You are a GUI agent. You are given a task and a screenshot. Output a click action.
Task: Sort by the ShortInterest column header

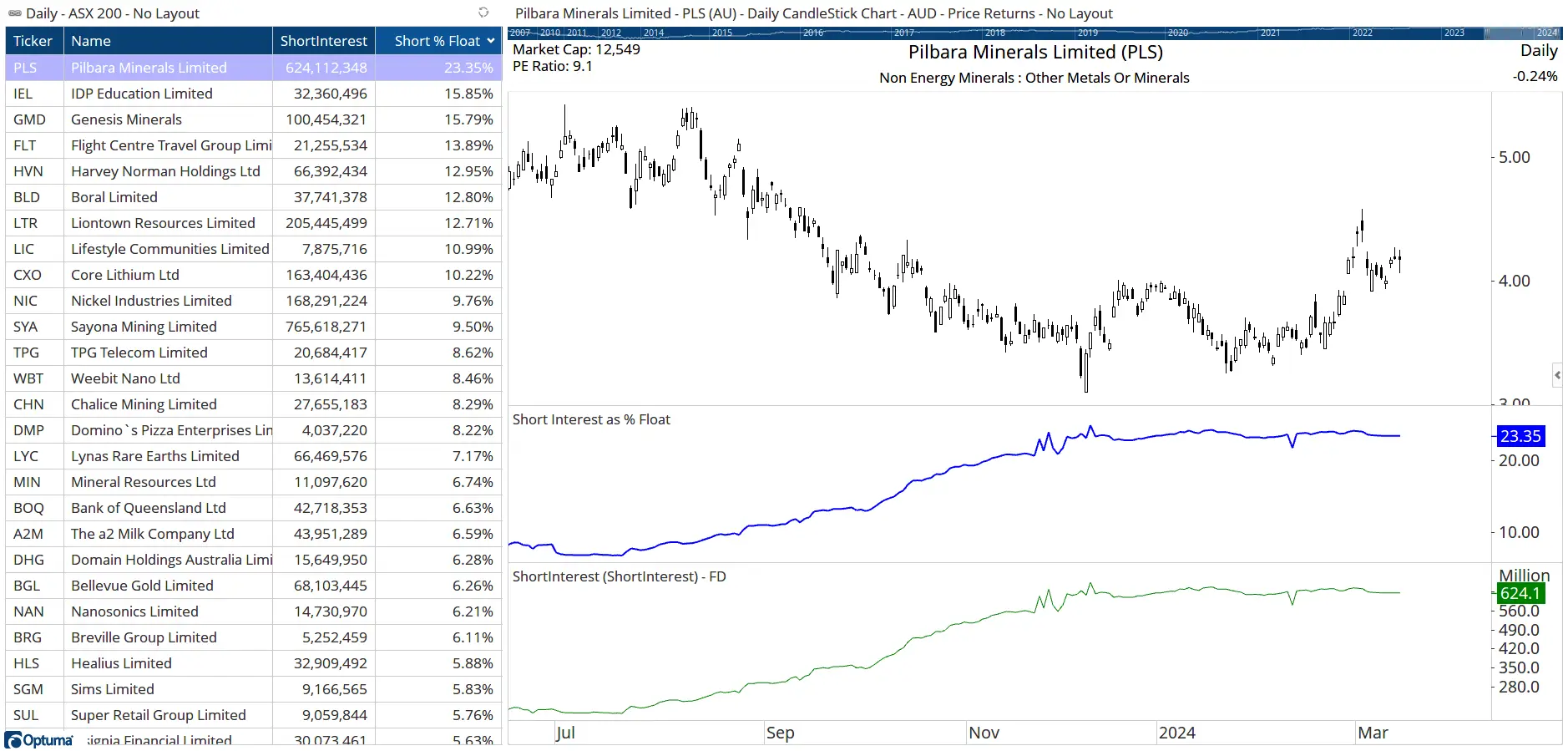[x=323, y=41]
